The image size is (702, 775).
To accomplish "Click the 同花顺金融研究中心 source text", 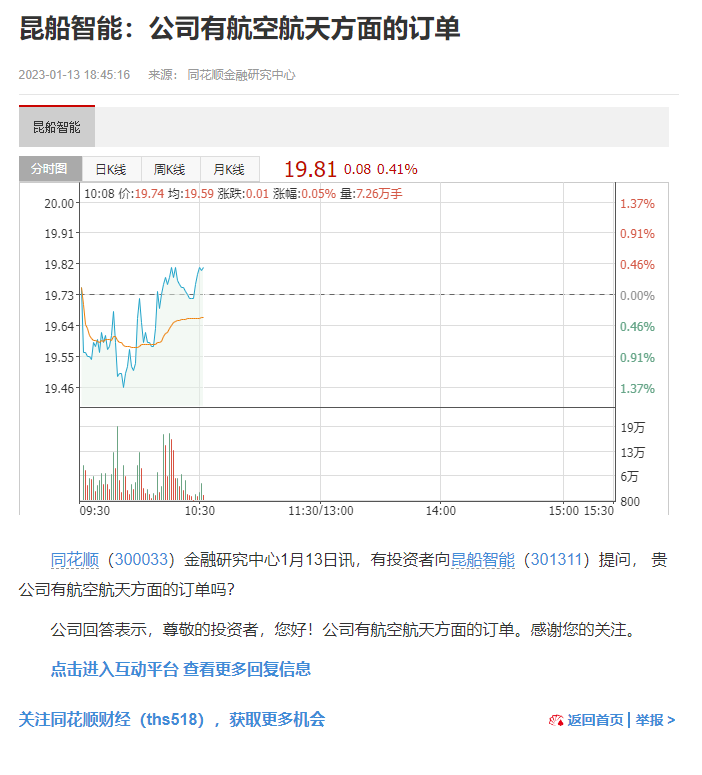I will point(241,75).
